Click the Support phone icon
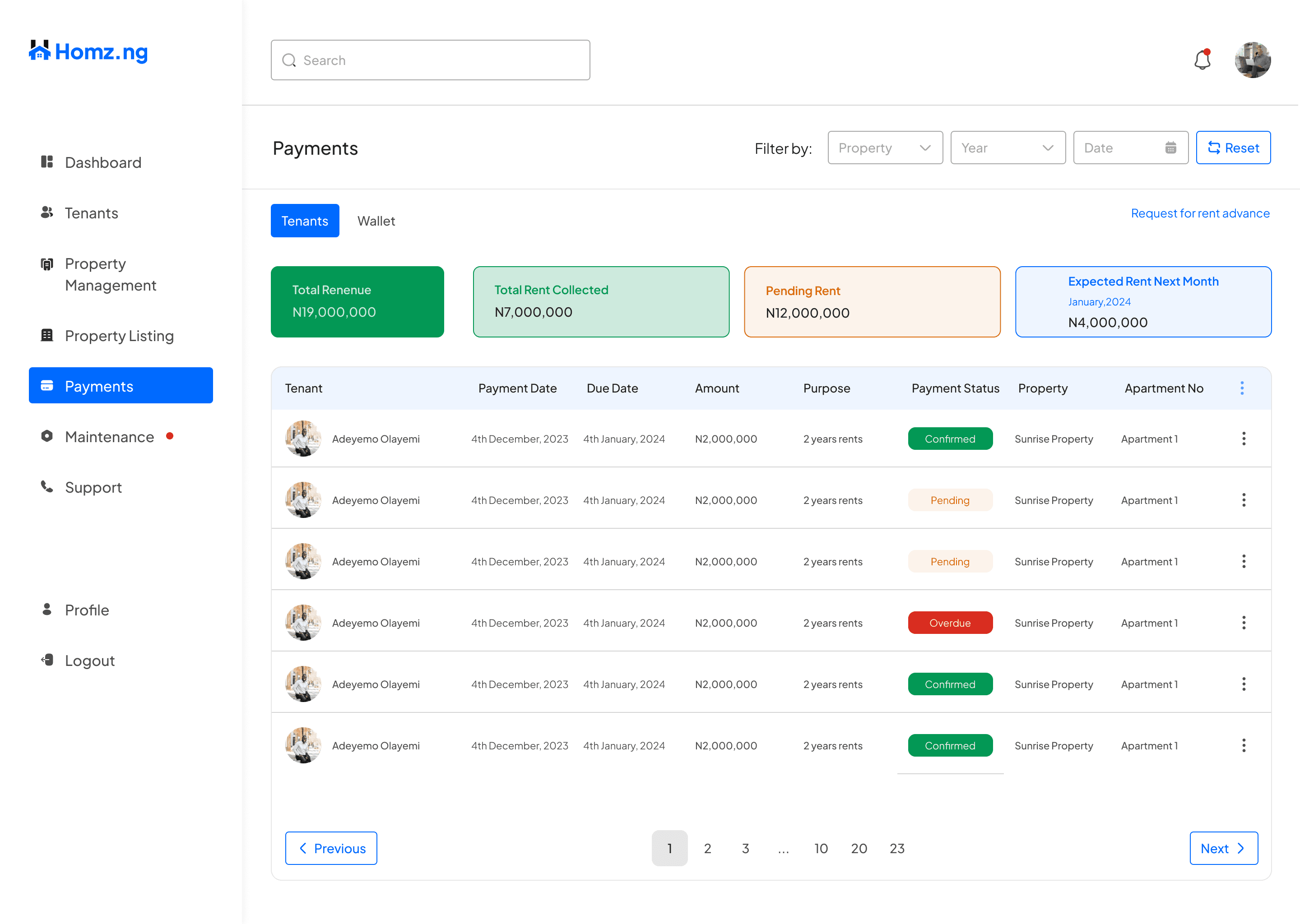 [x=46, y=487]
